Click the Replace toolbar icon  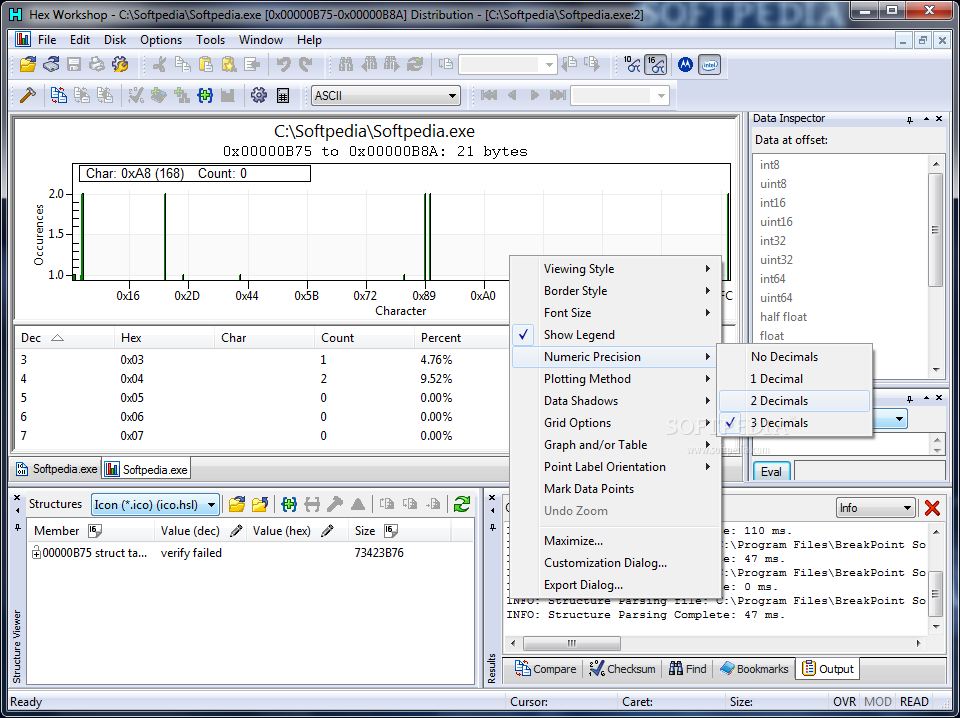coord(415,64)
